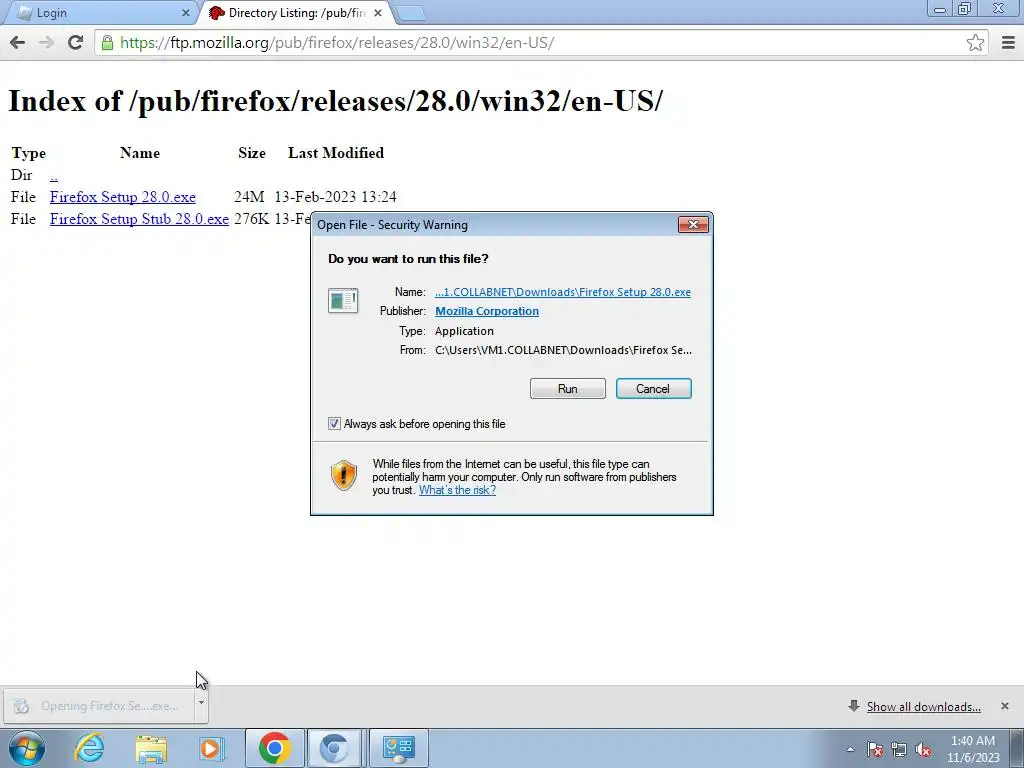Open Show all downloads link
1024x768 pixels.
[x=923, y=707]
